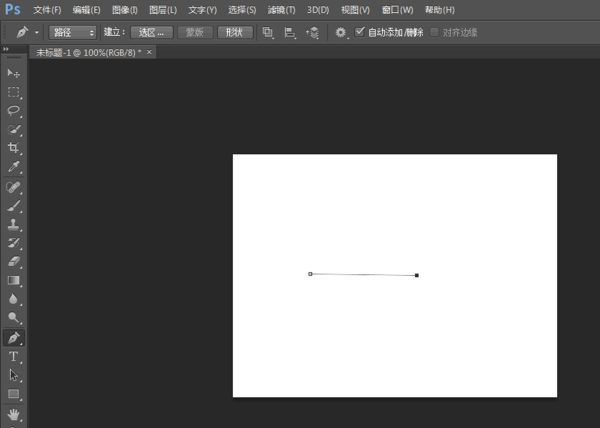Select the Rectangle shape tool
Screen dimensions: 600x428
point(13,394)
